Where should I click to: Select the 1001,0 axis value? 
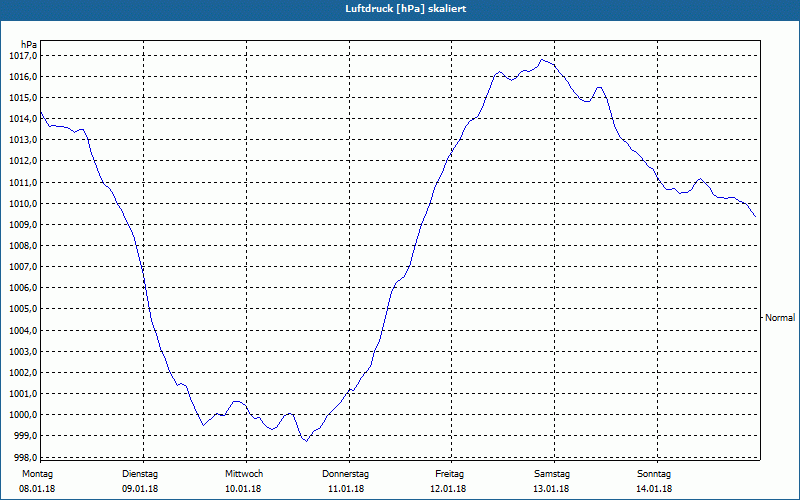(x=23, y=394)
